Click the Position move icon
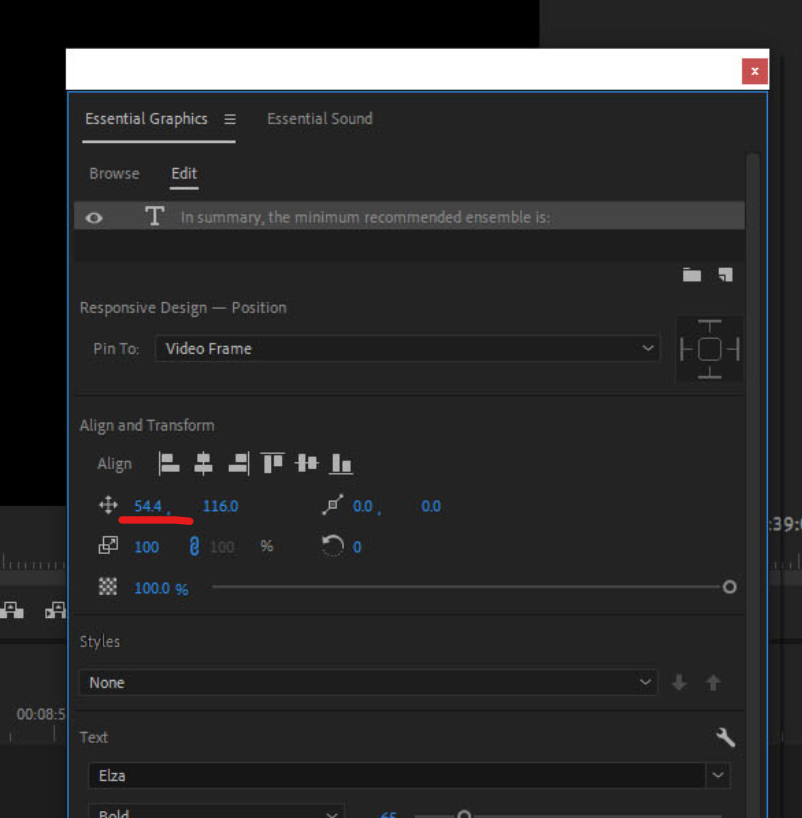 pos(108,505)
